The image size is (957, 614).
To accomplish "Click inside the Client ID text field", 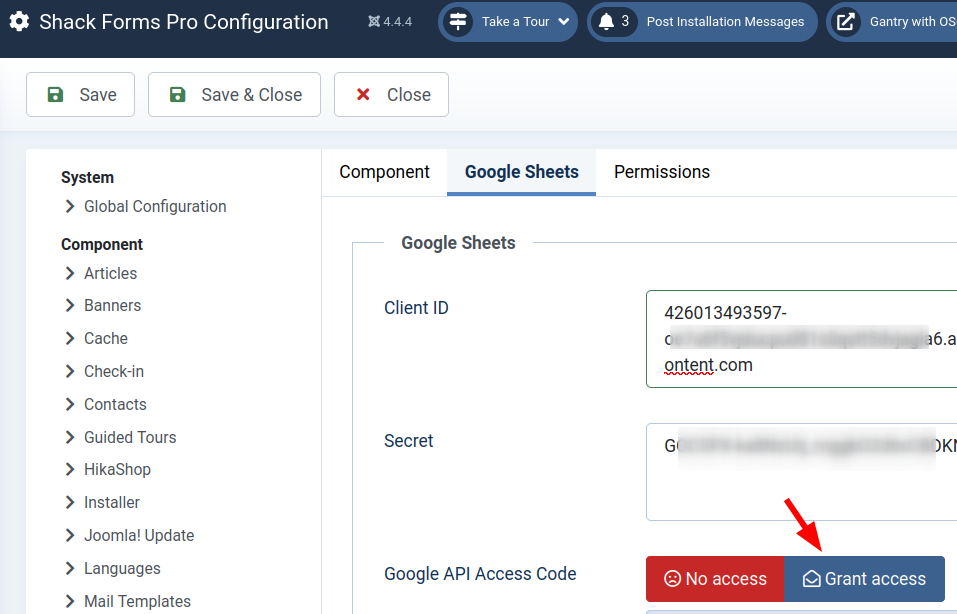I will (801, 339).
